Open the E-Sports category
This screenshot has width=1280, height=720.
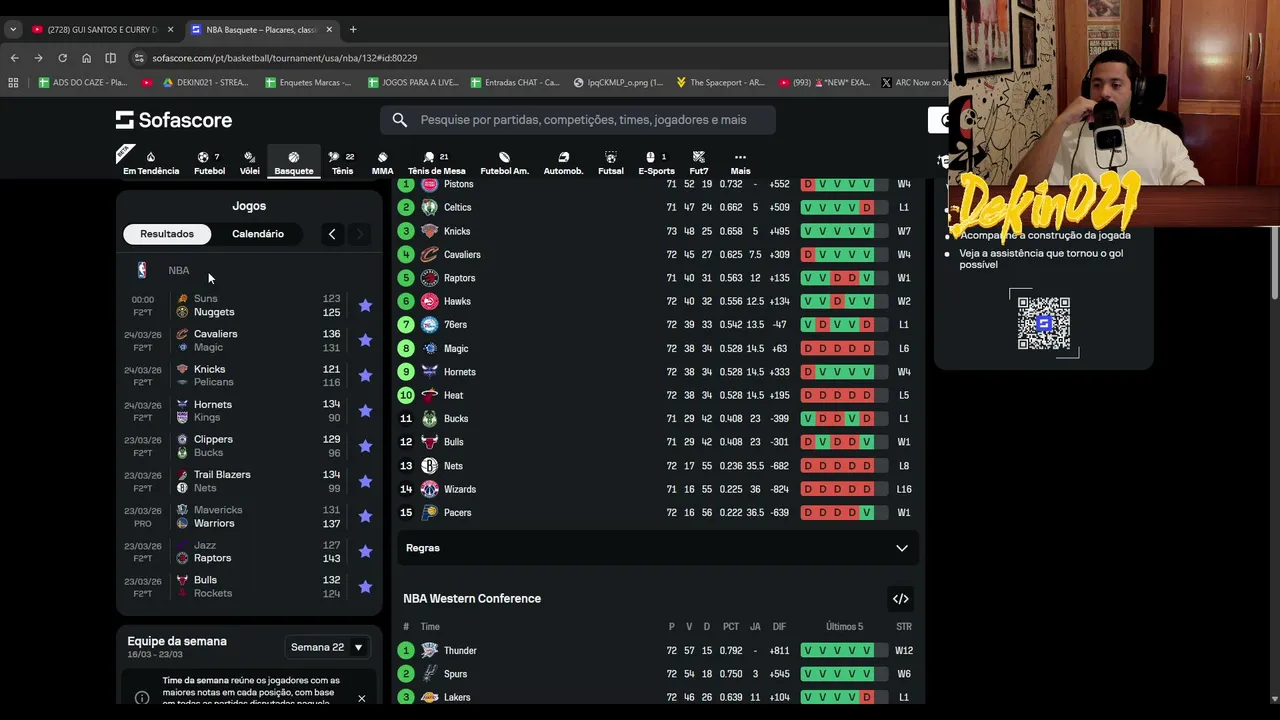(x=656, y=163)
